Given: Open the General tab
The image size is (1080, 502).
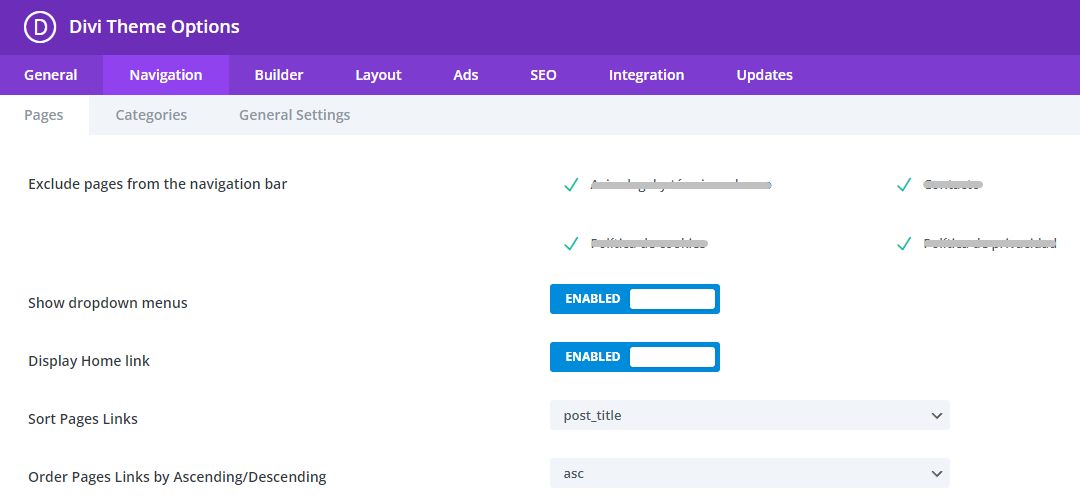Looking at the screenshot, I should click(x=51, y=75).
